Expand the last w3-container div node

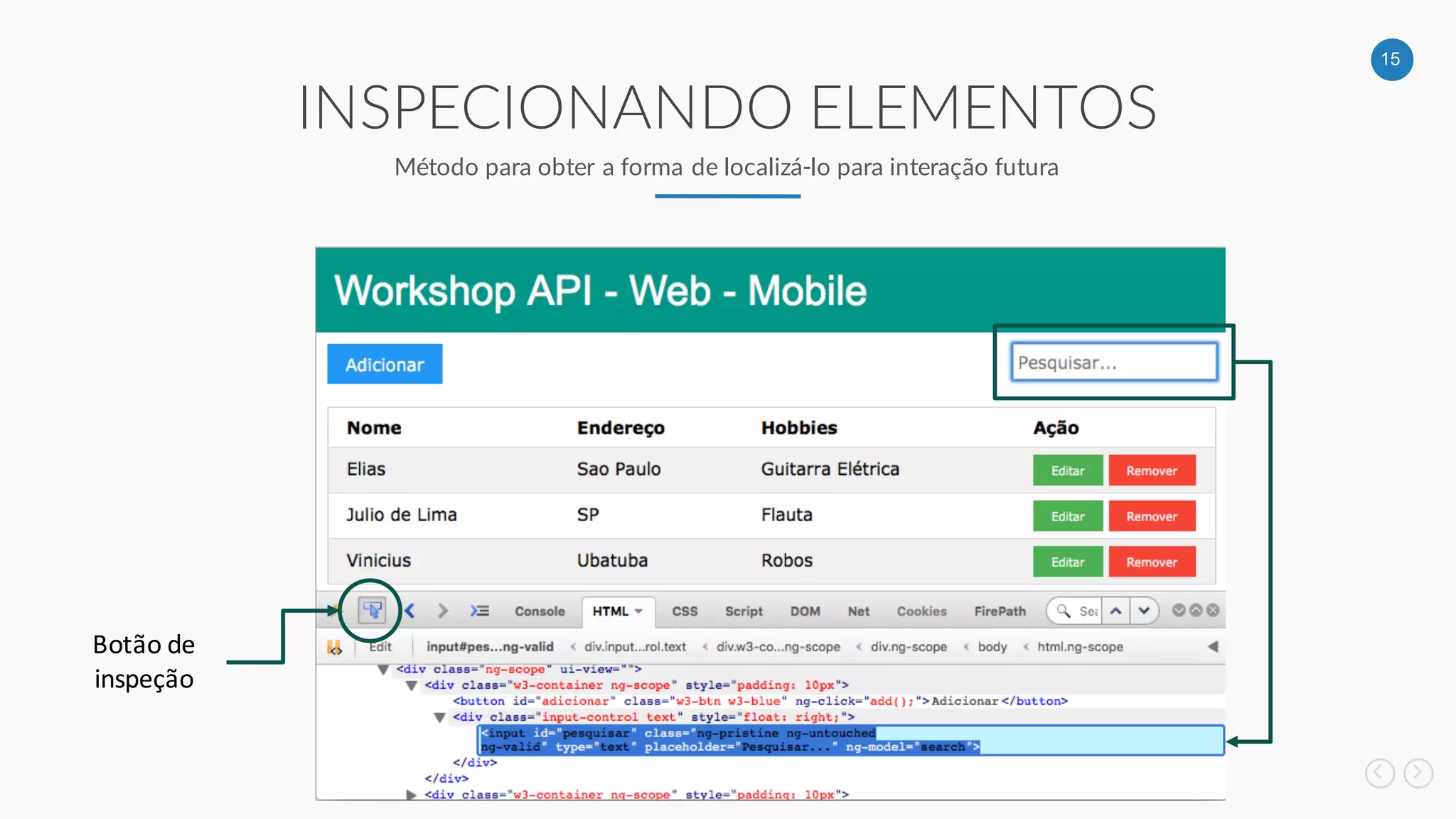pos(411,795)
